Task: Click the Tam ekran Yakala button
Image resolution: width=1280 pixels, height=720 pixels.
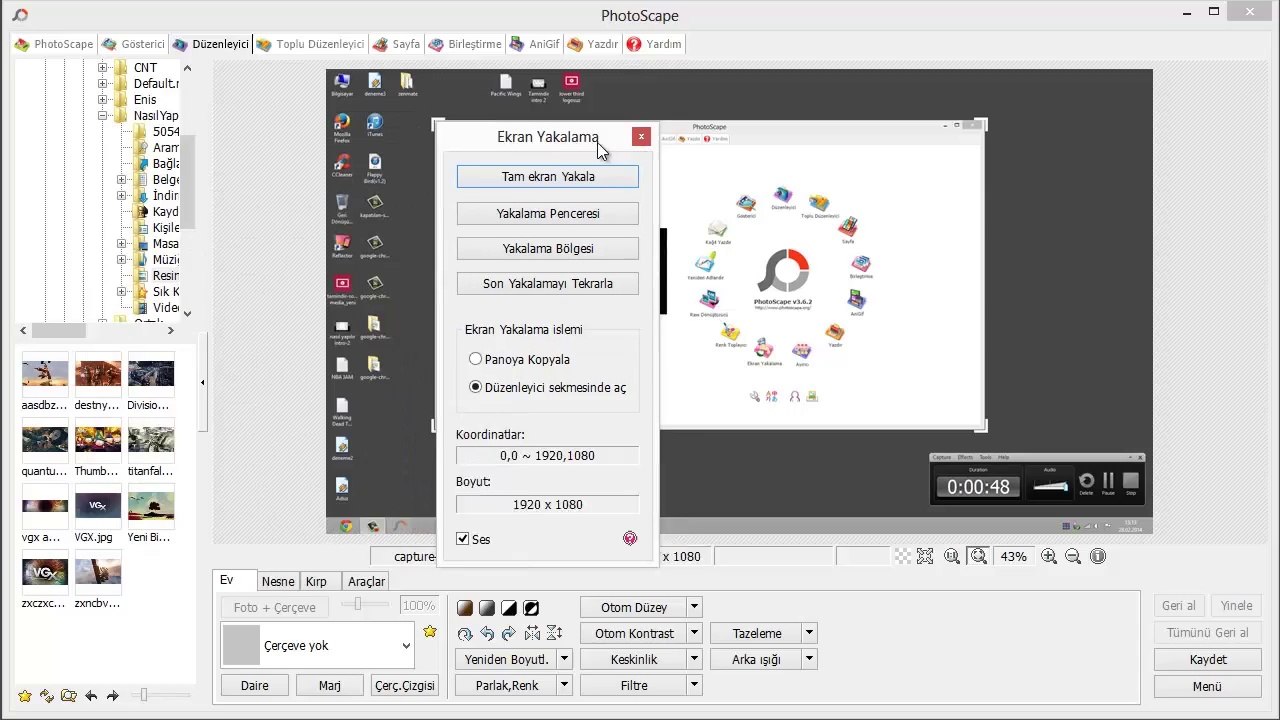Action: coord(548,177)
